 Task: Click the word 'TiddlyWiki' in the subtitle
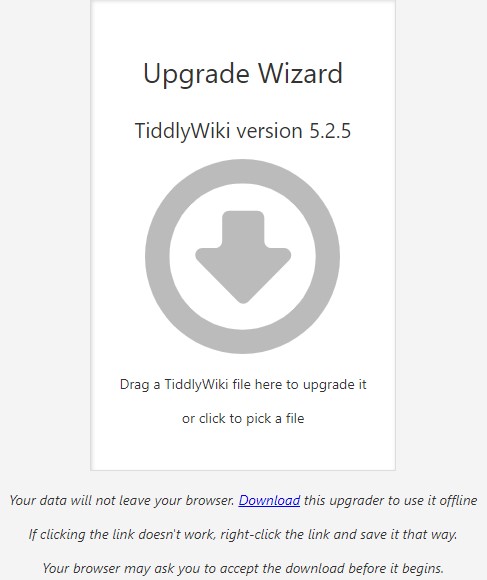click(x=183, y=131)
